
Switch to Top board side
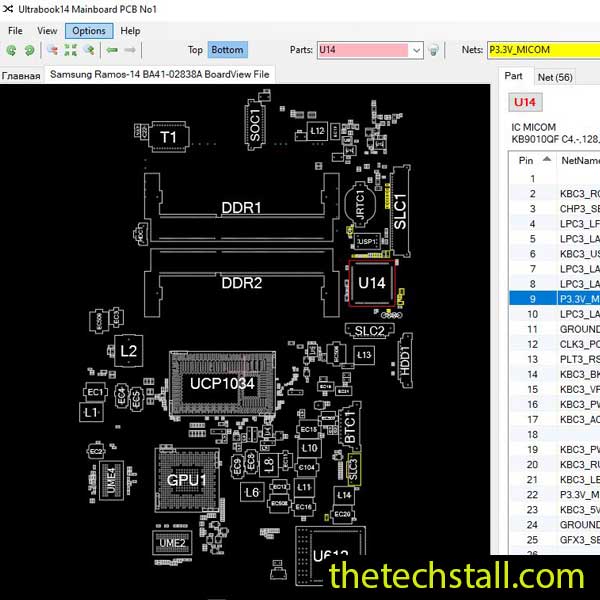(x=195, y=50)
